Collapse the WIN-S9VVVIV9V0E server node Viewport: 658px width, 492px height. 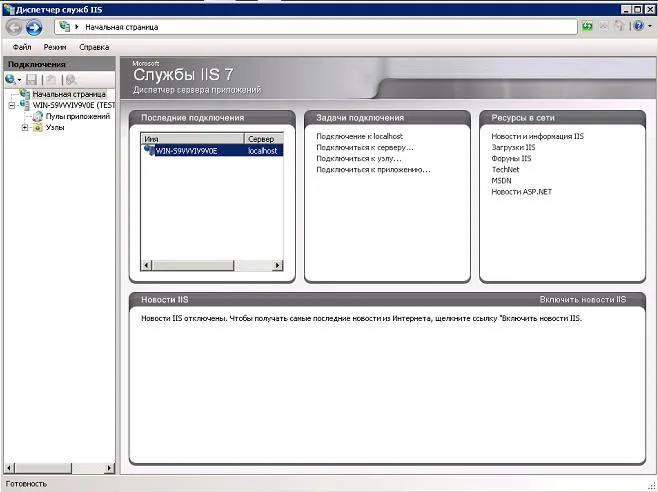click(12, 105)
